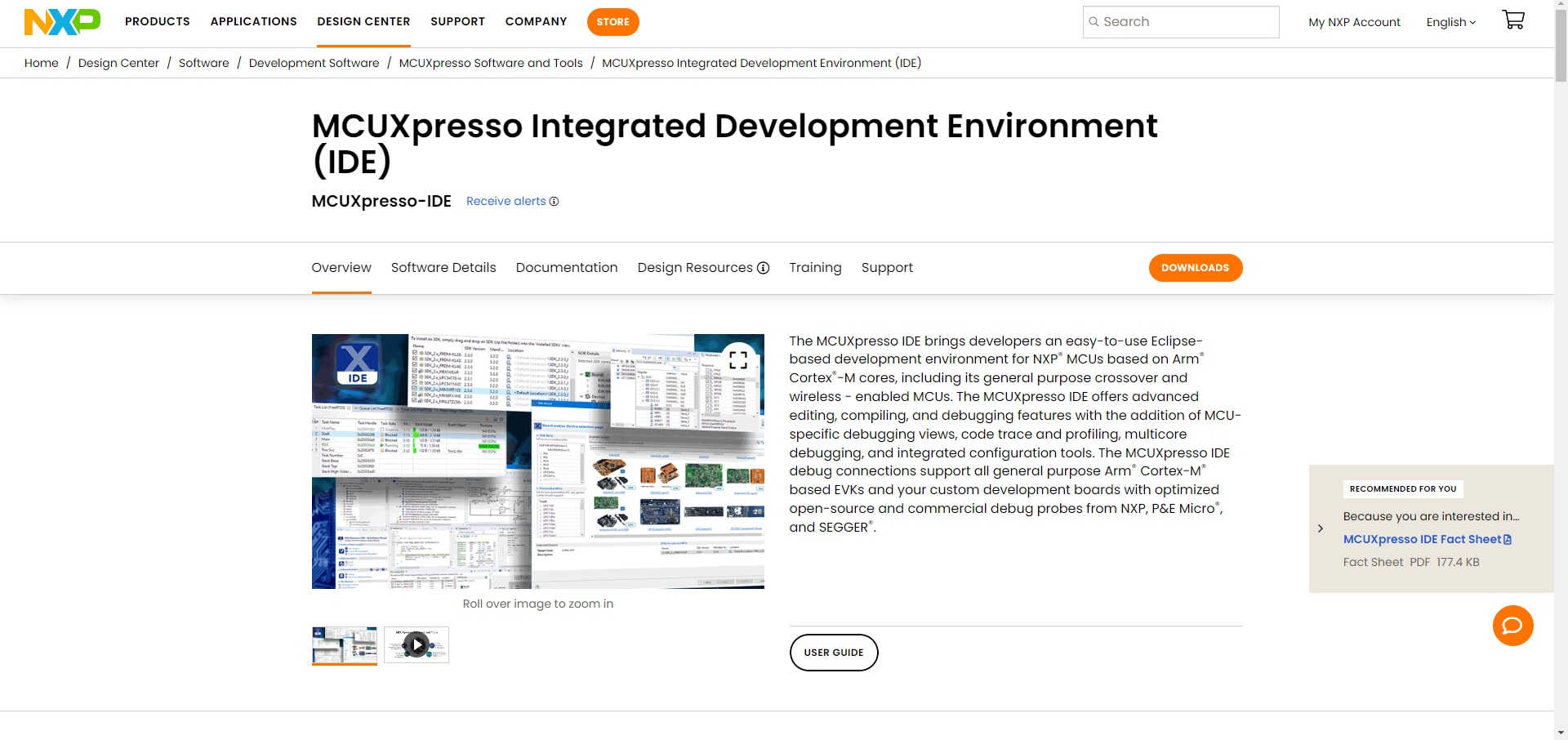
Task: Click into the Search field
Action: 1181,22
